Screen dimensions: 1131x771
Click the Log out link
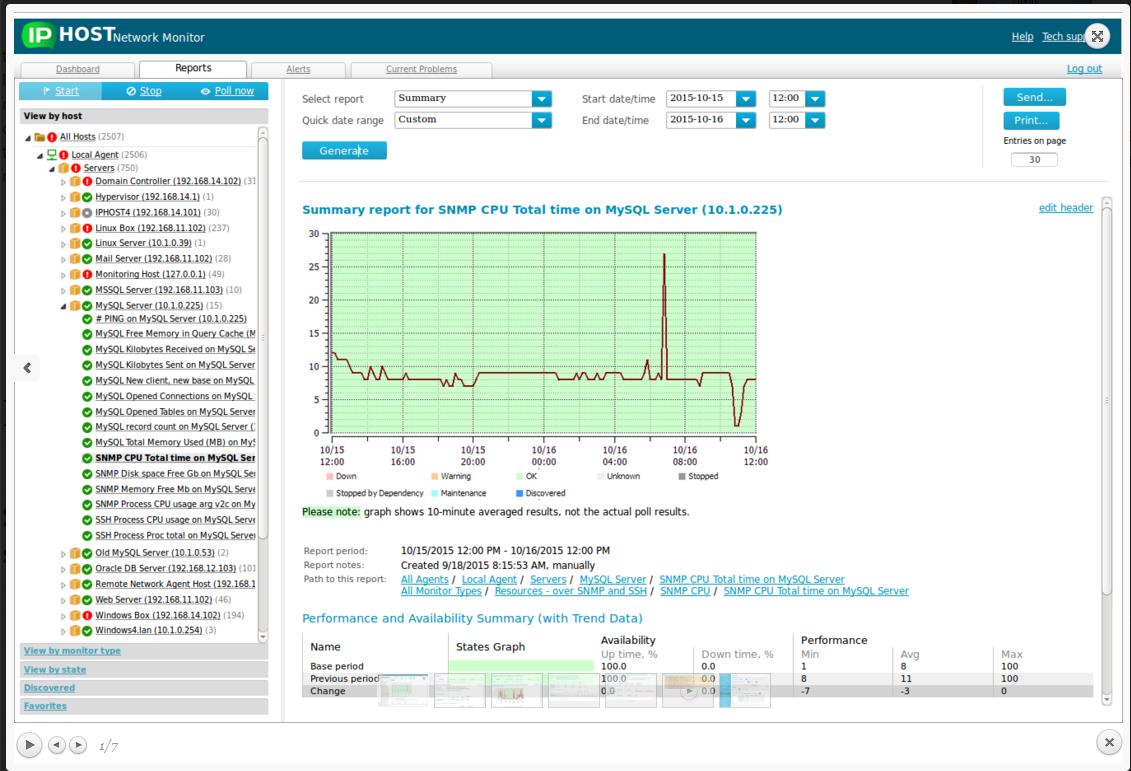(1084, 69)
